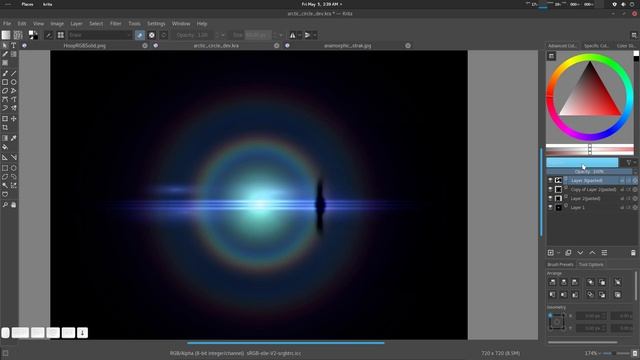Image resolution: width=640 pixels, height=360 pixels.
Task: Open layer properties list icon
Action: point(604,253)
